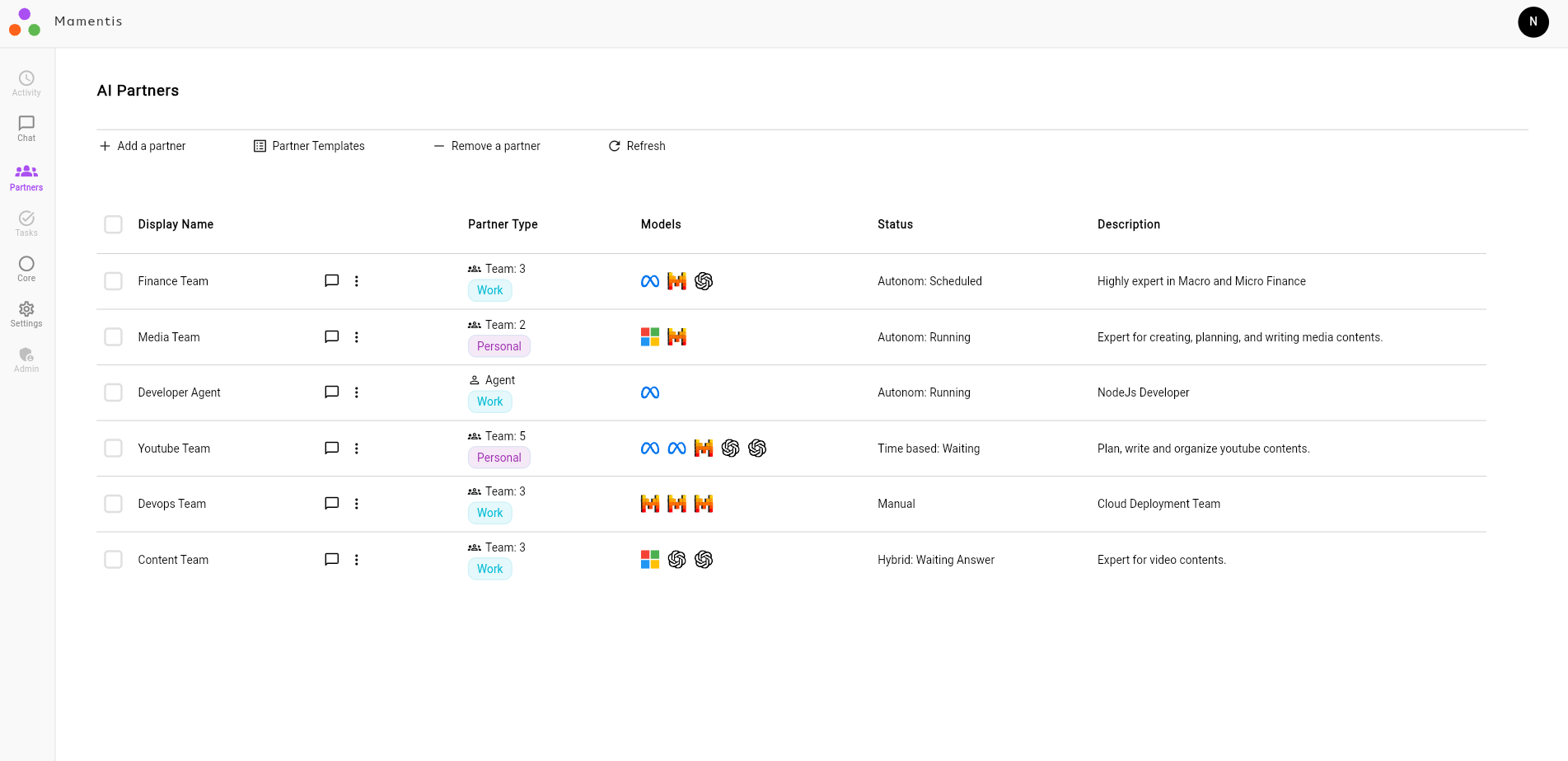The image size is (1568, 761).
Task: Open the Tasks sidebar section
Action: coord(26,223)
